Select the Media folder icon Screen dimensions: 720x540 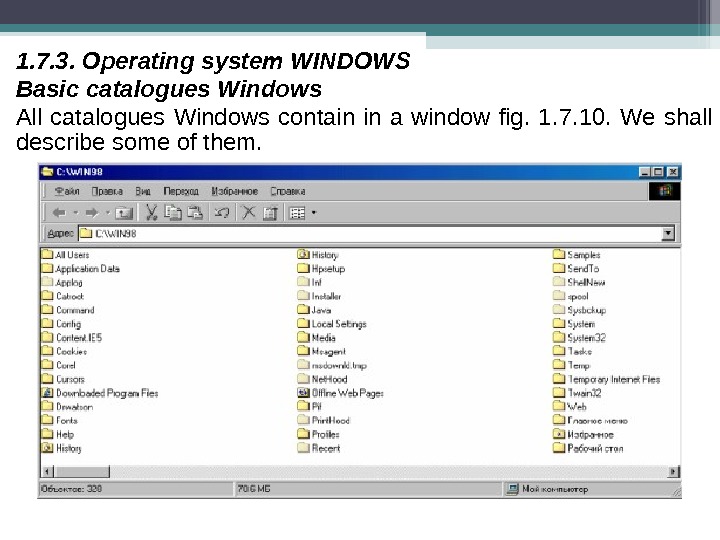[x=304, y=338]
